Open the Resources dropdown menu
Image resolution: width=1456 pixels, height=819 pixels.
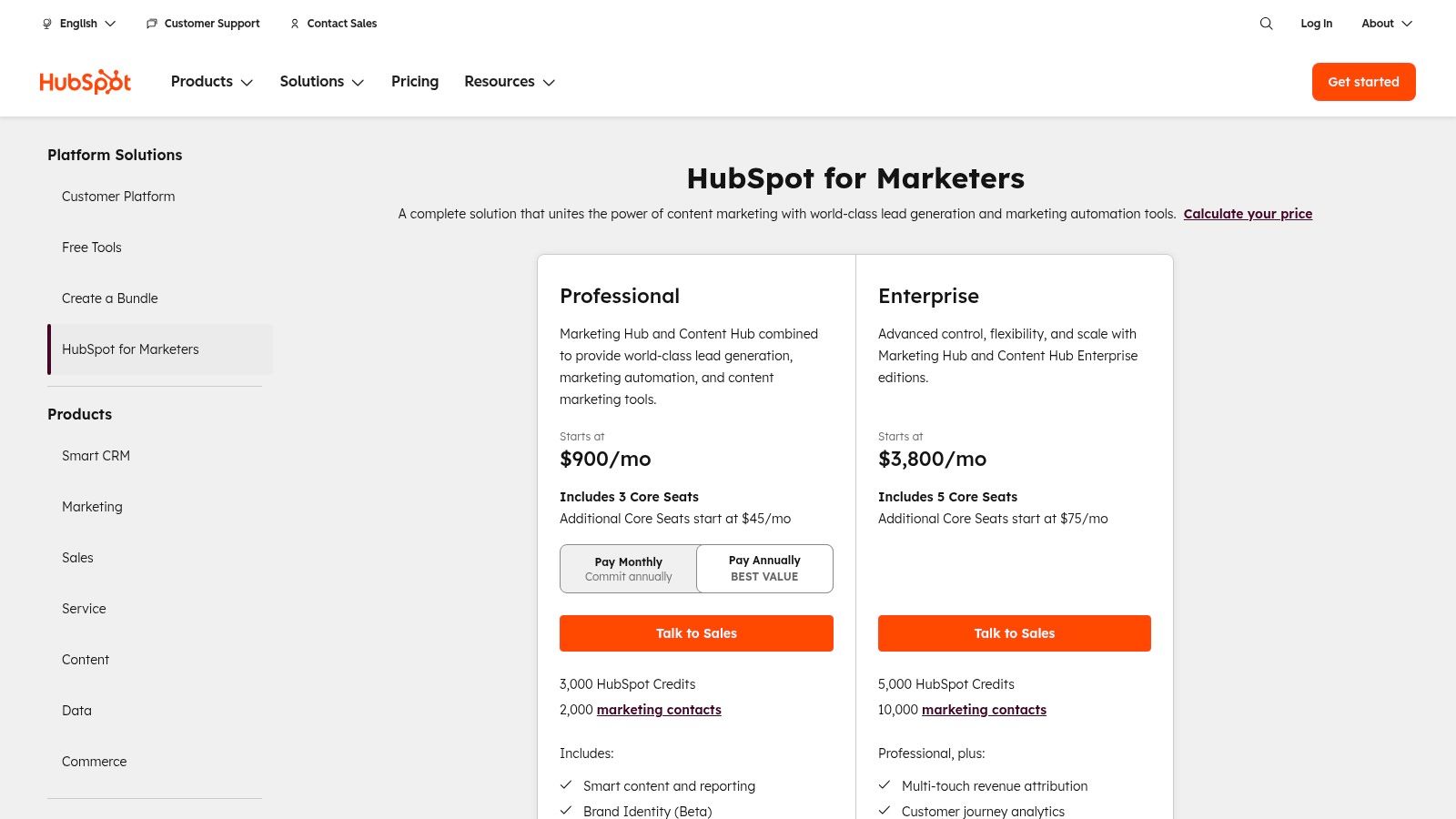pos(510,82)
